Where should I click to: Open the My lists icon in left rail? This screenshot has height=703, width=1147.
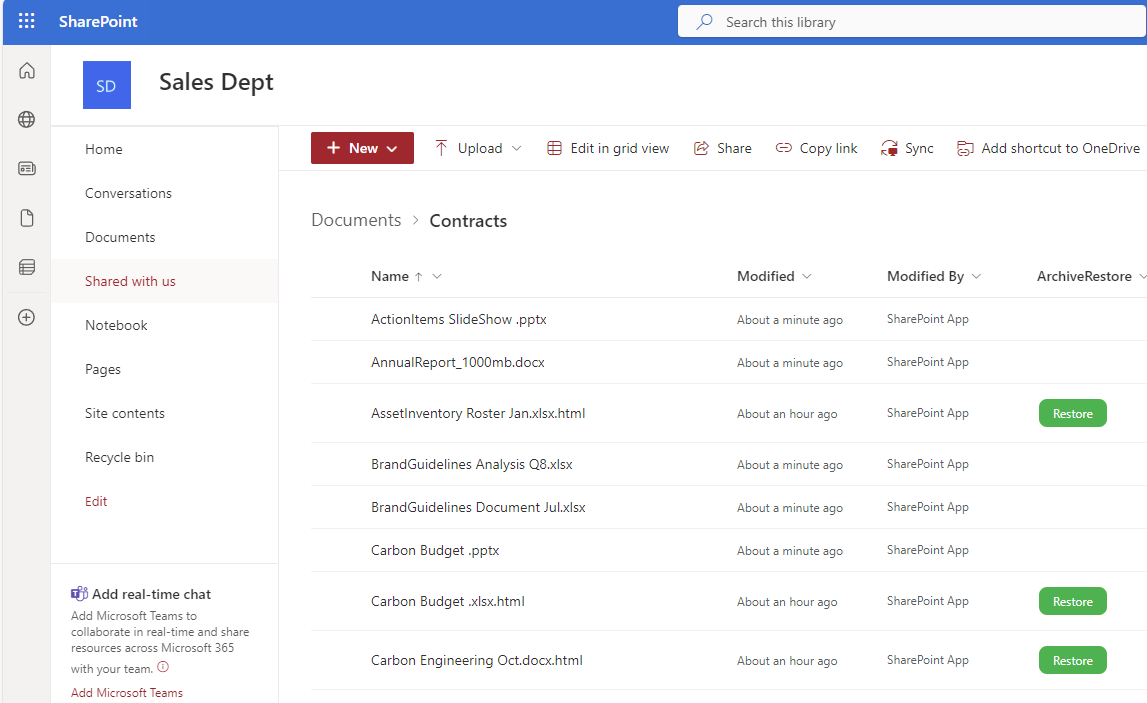click(x=26, y=267)
